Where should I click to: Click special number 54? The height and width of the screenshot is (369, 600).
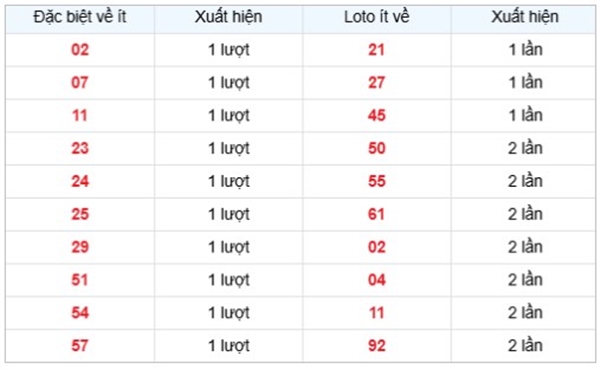pyautogui.click(x=80, y=313)
